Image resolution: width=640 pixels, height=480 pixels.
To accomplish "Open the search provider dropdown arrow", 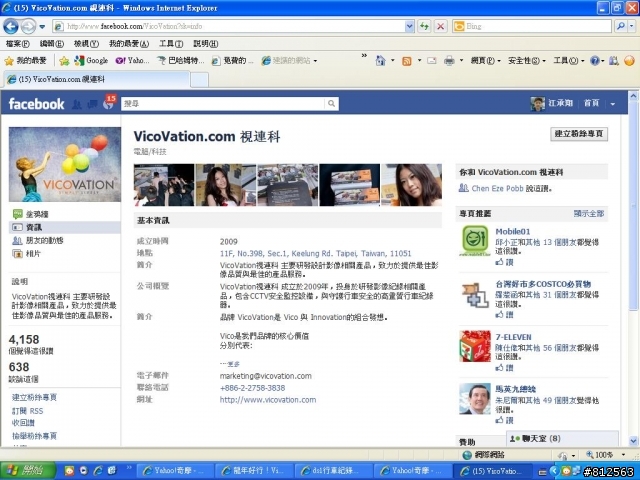I will point(632,27).
